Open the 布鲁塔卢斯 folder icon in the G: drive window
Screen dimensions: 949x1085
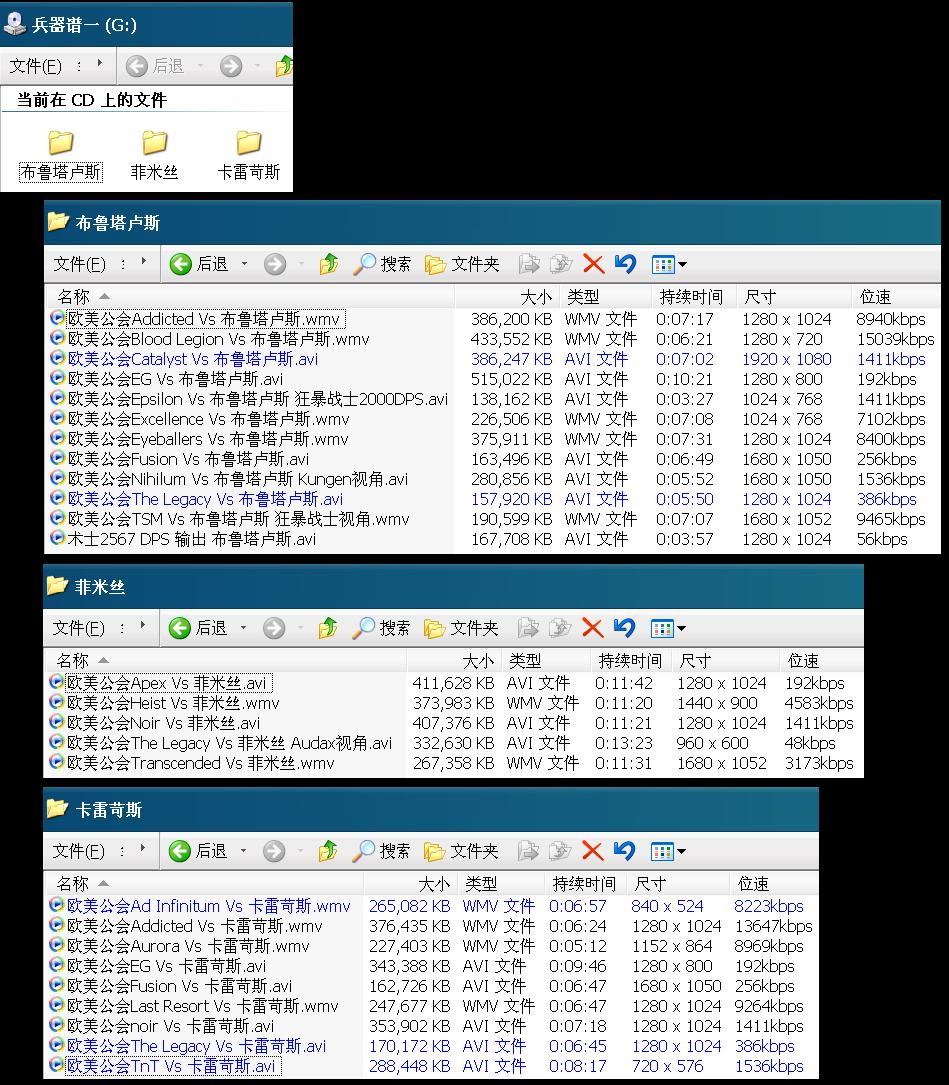coord(61,144)
